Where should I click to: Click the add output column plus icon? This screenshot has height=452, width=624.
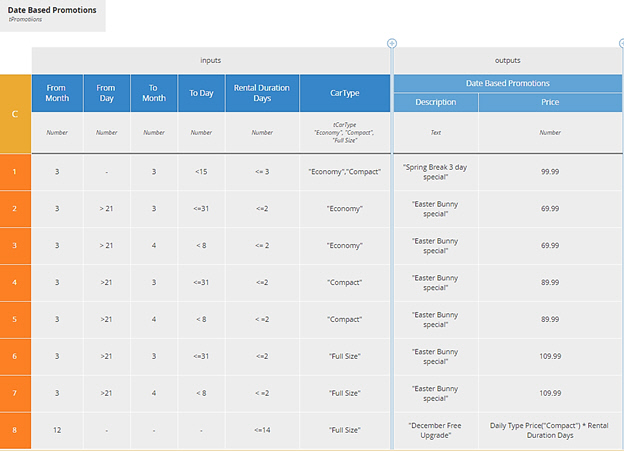click(621, 43)
